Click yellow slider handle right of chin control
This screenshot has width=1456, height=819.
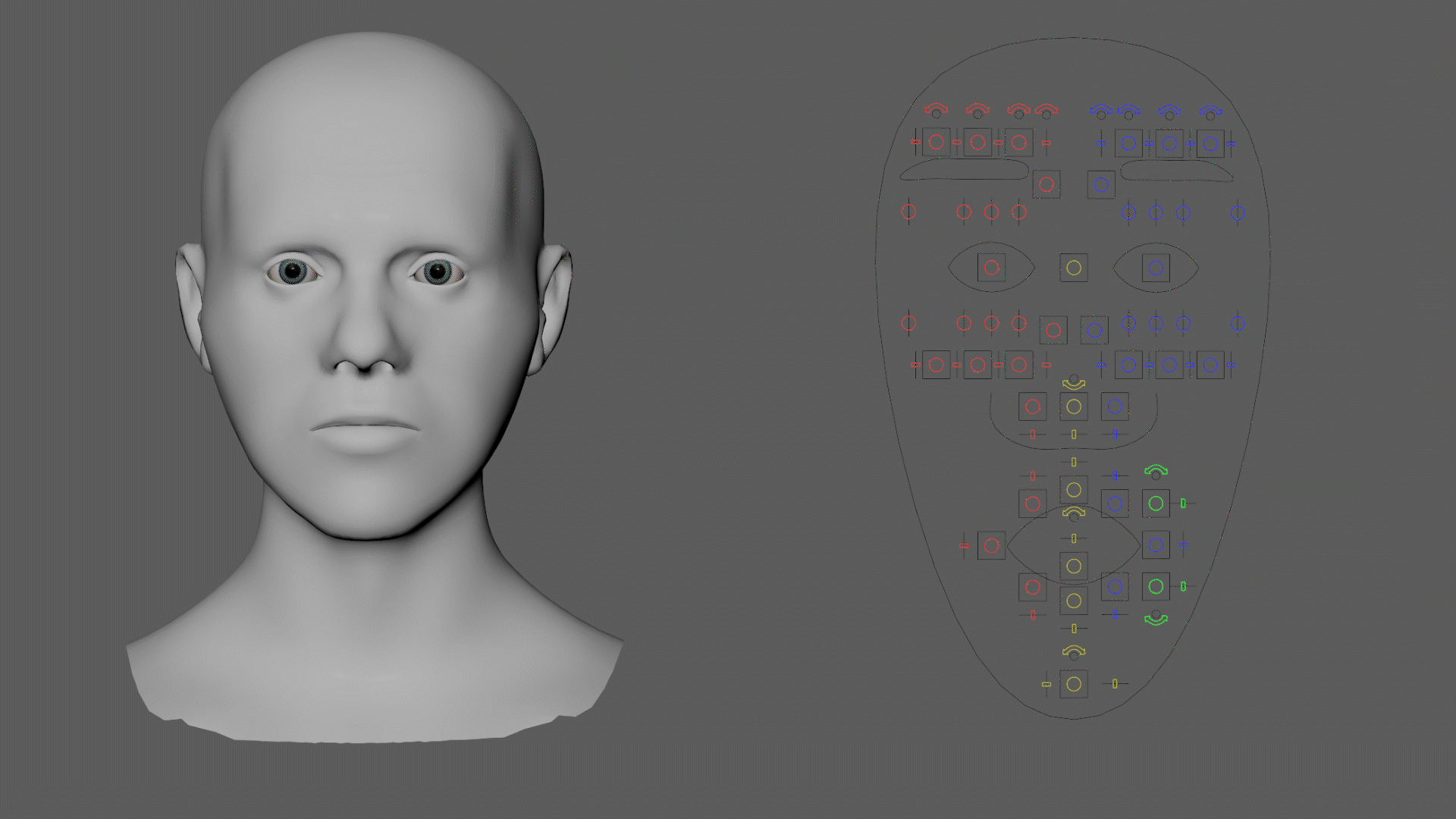coord(1114,684)
